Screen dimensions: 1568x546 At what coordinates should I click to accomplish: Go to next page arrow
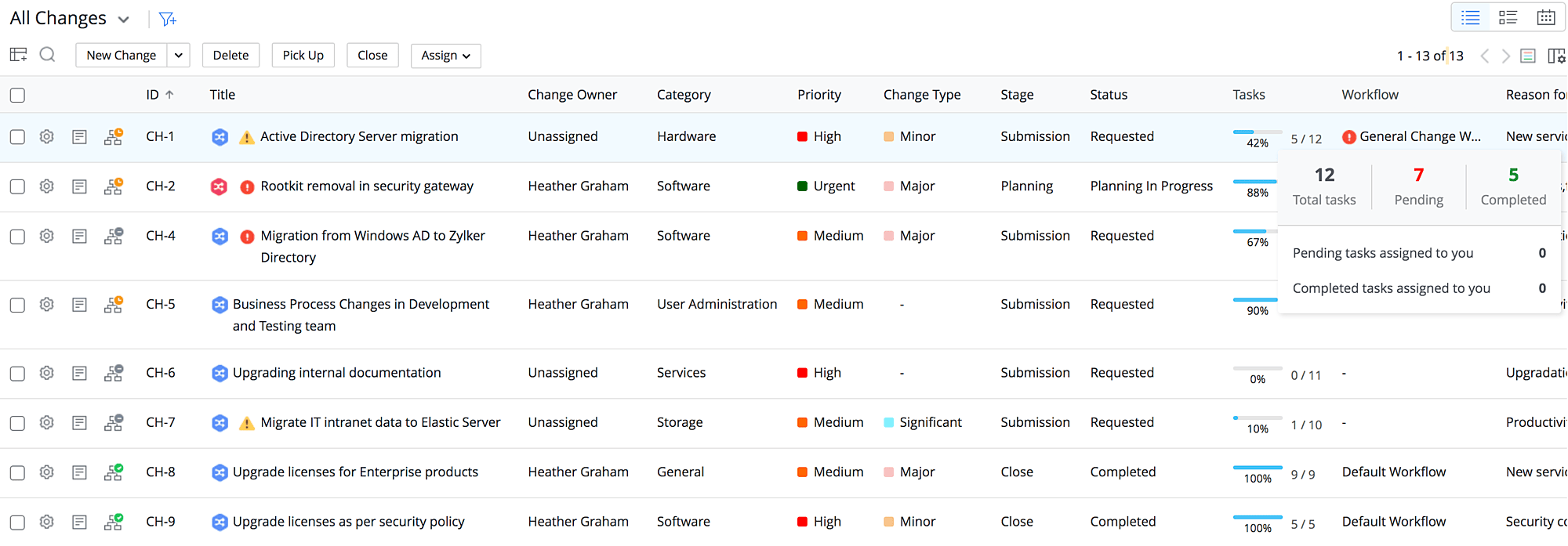tap(1505, 56)
